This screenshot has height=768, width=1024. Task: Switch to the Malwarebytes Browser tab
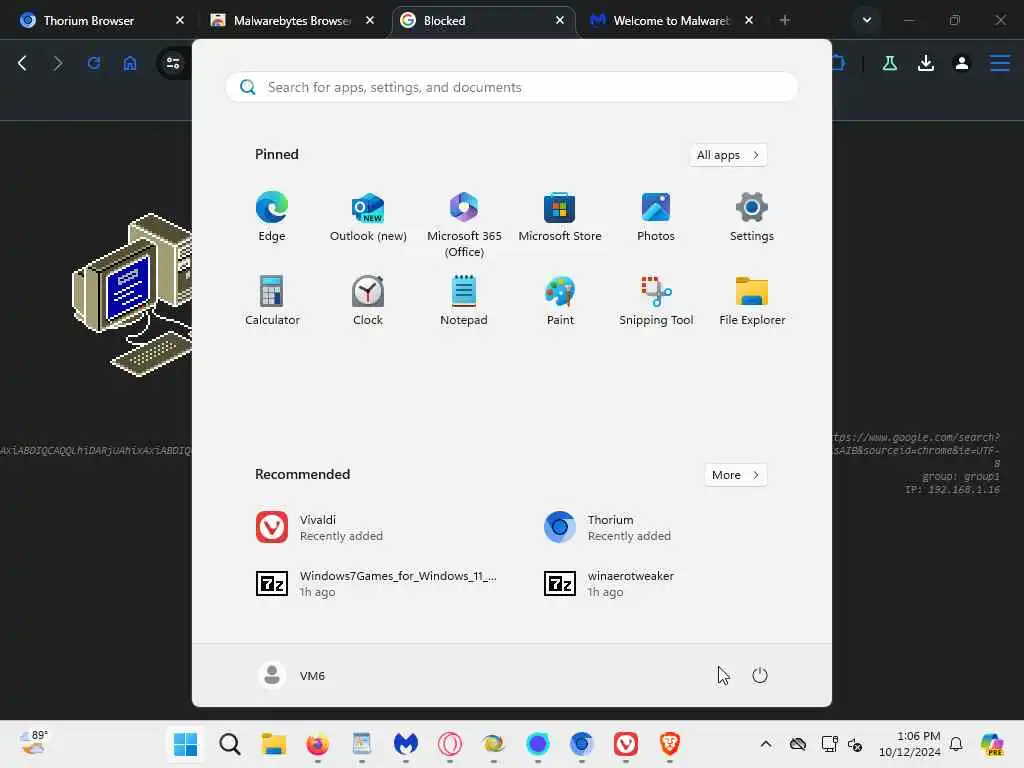click(x=292, y=20)
